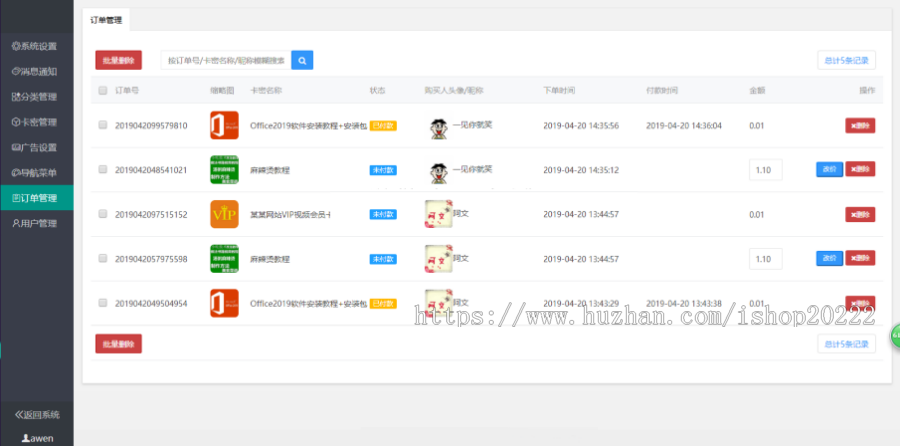Click buyer avatar for order 2019042057975598
The width and height of the screenshot is (900, 446).
(439, 258)
